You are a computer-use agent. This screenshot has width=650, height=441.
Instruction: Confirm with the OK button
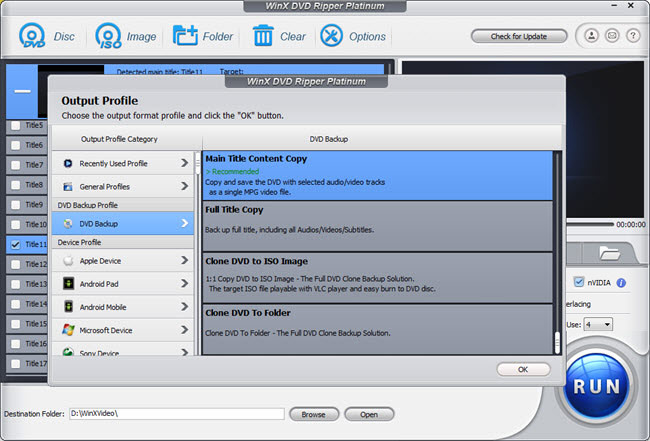[523, 369]
